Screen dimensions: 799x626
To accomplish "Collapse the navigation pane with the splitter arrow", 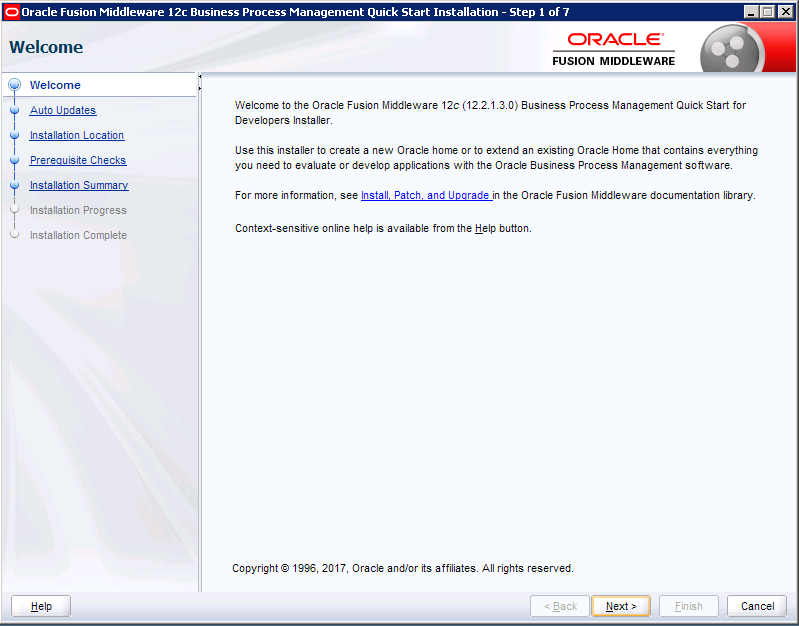I will (x=200, y=76).
